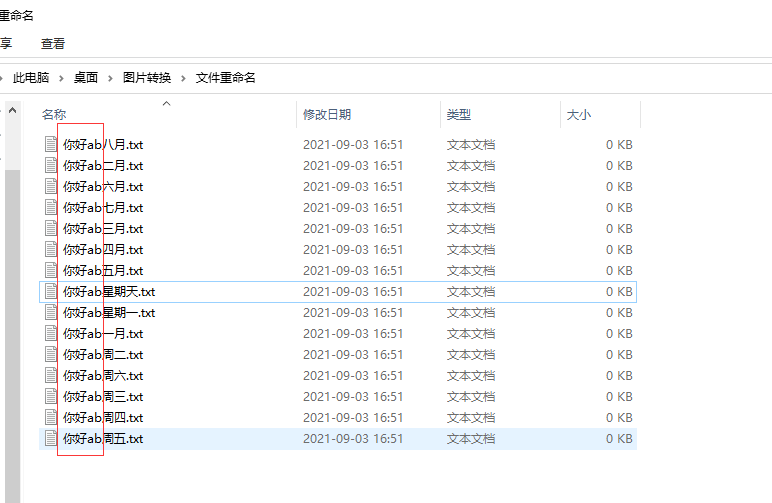Expand the chevron after 图片转换 breadcrumb

point(183,78)
